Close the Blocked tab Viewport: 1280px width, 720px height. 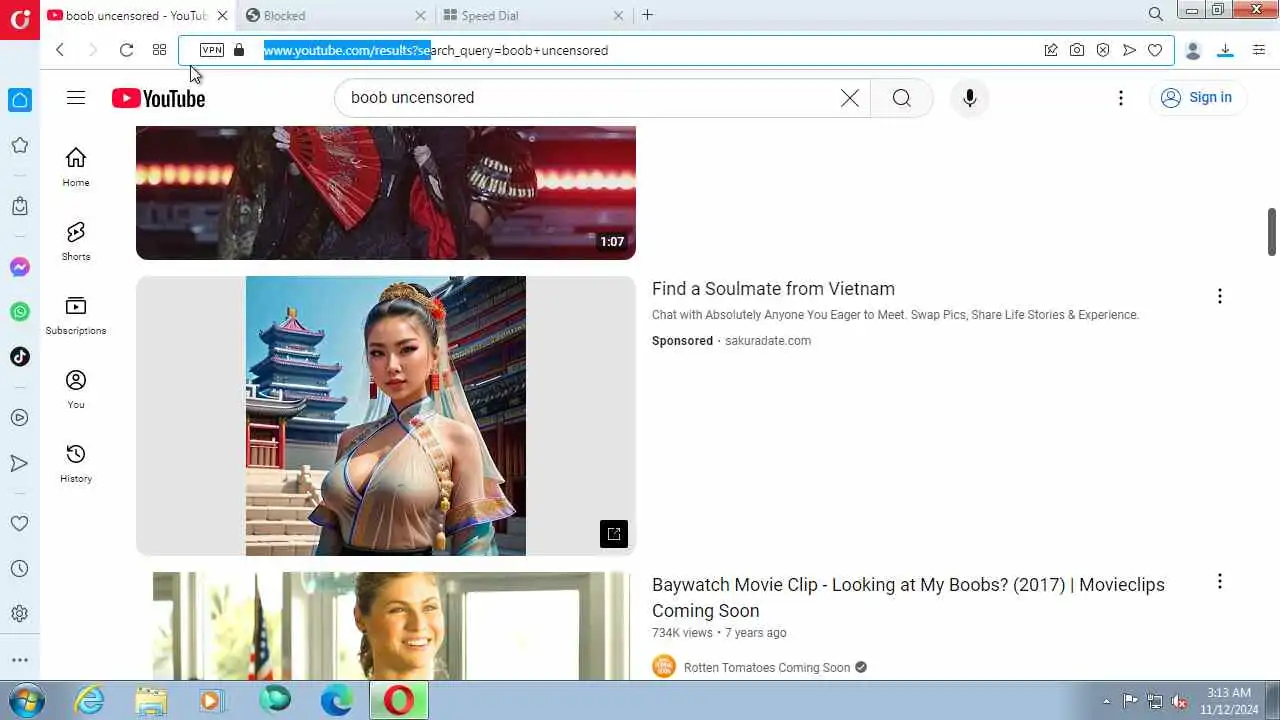coord(420,15)
